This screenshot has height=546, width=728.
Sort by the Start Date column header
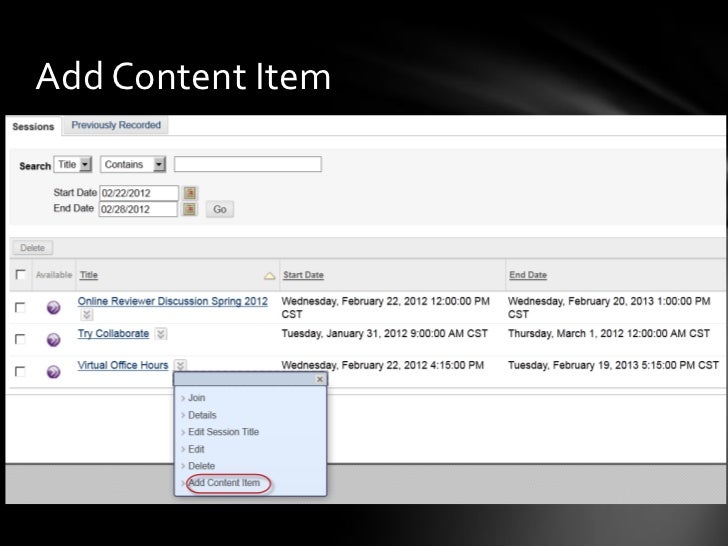[303, 275]
